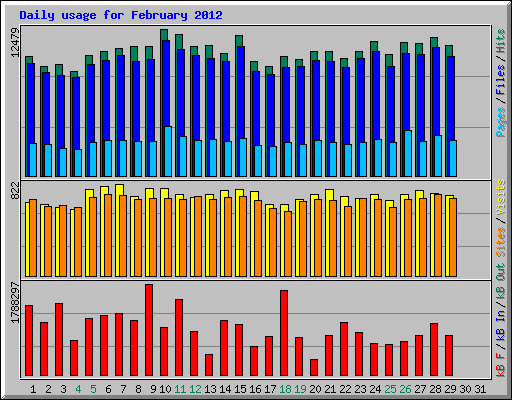Viewport: 512px width, 400px height.
Task: Click day label 23 on x-axis
Action: [360, 389]
